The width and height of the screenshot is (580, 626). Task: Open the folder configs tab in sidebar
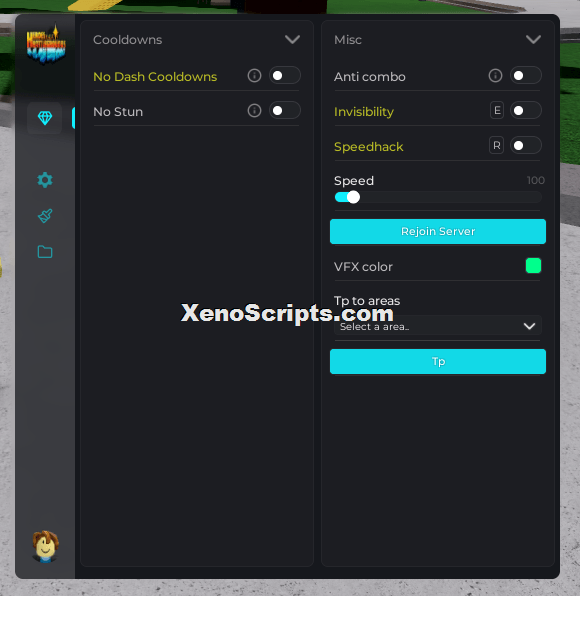coord(45,252)
